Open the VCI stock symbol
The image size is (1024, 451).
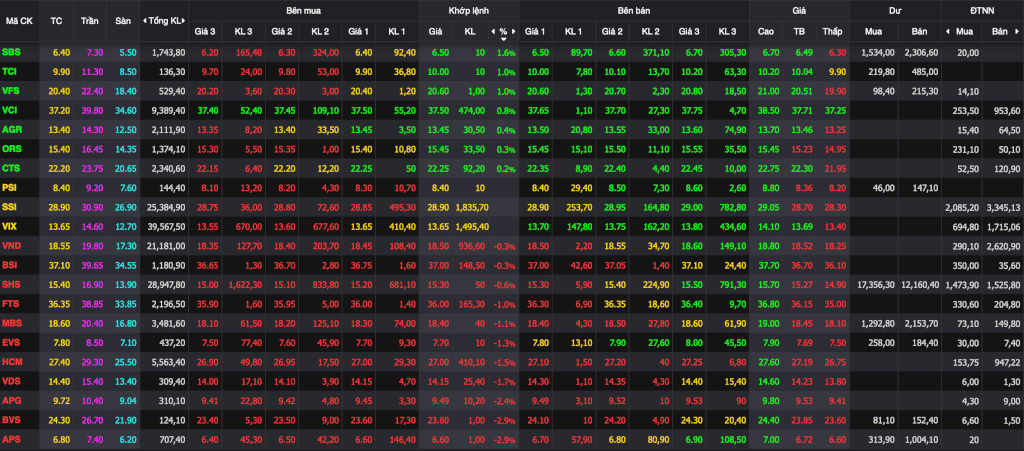pyautogui.click(x=10, y=110)
